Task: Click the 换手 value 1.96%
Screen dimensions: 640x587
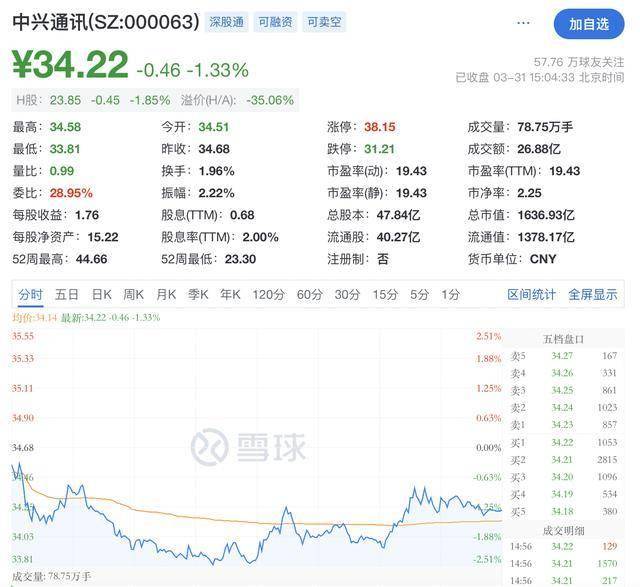Action: pyautogui.click(x=216, y=171)
